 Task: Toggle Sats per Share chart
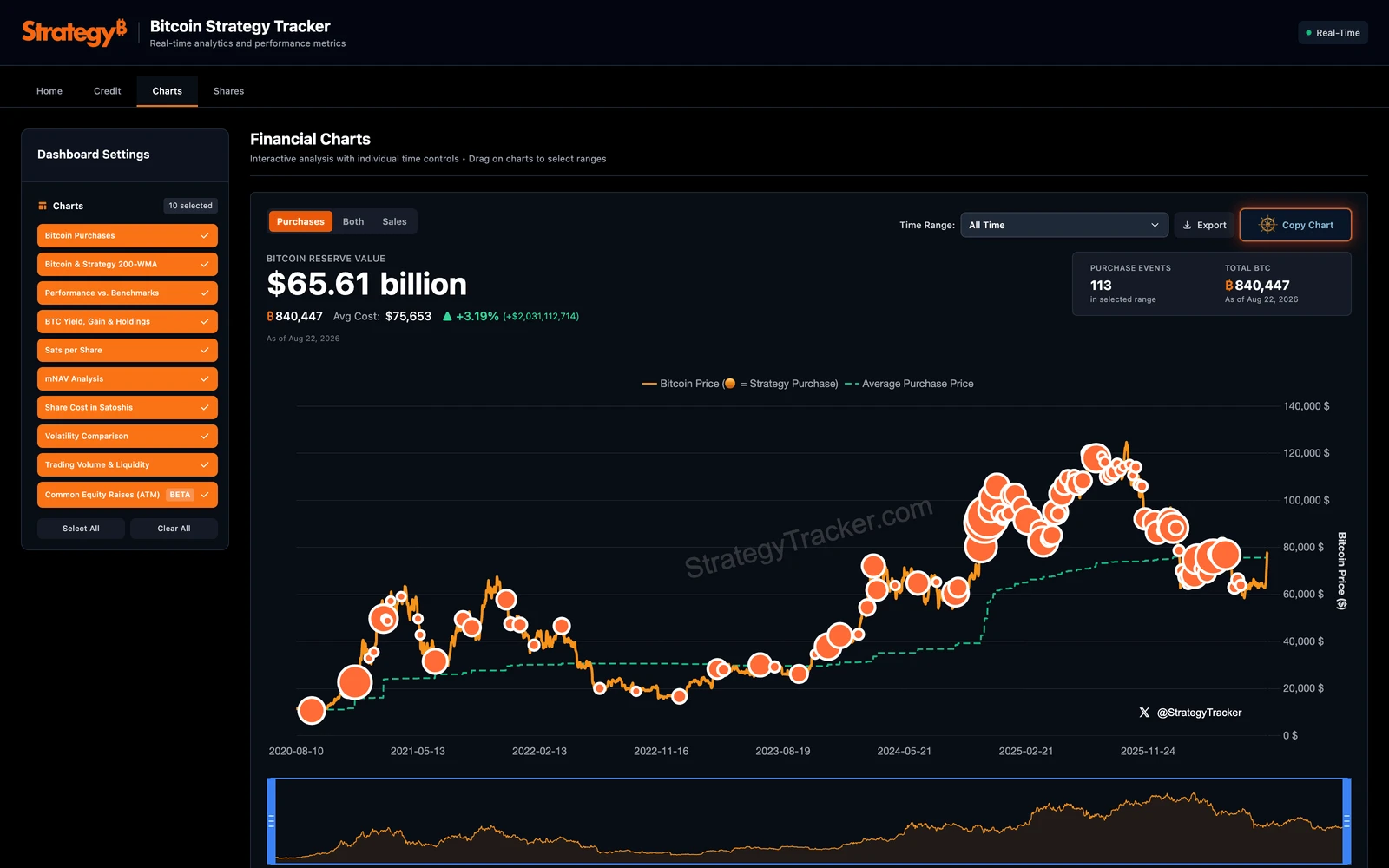point(128,351)
